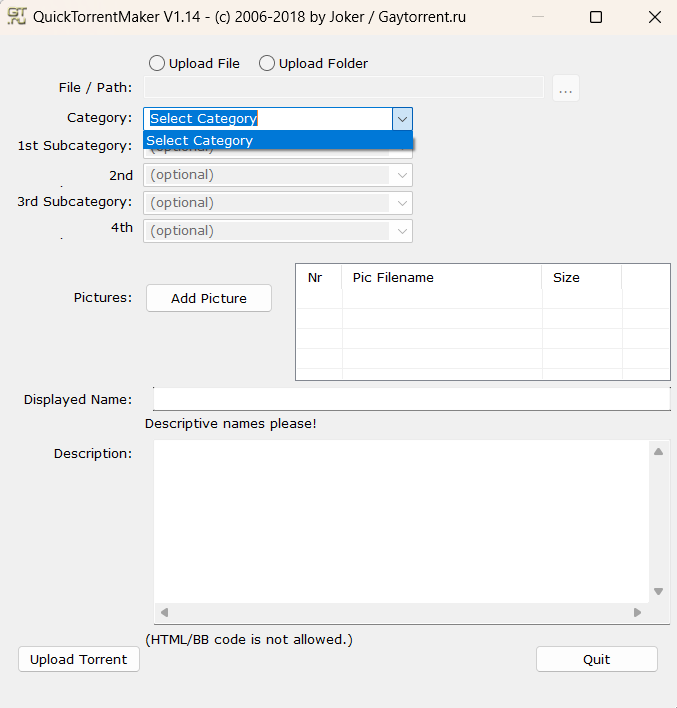
Task: Click the QuickTorrentMaker app icon in title bar
Action: [17, 17]
